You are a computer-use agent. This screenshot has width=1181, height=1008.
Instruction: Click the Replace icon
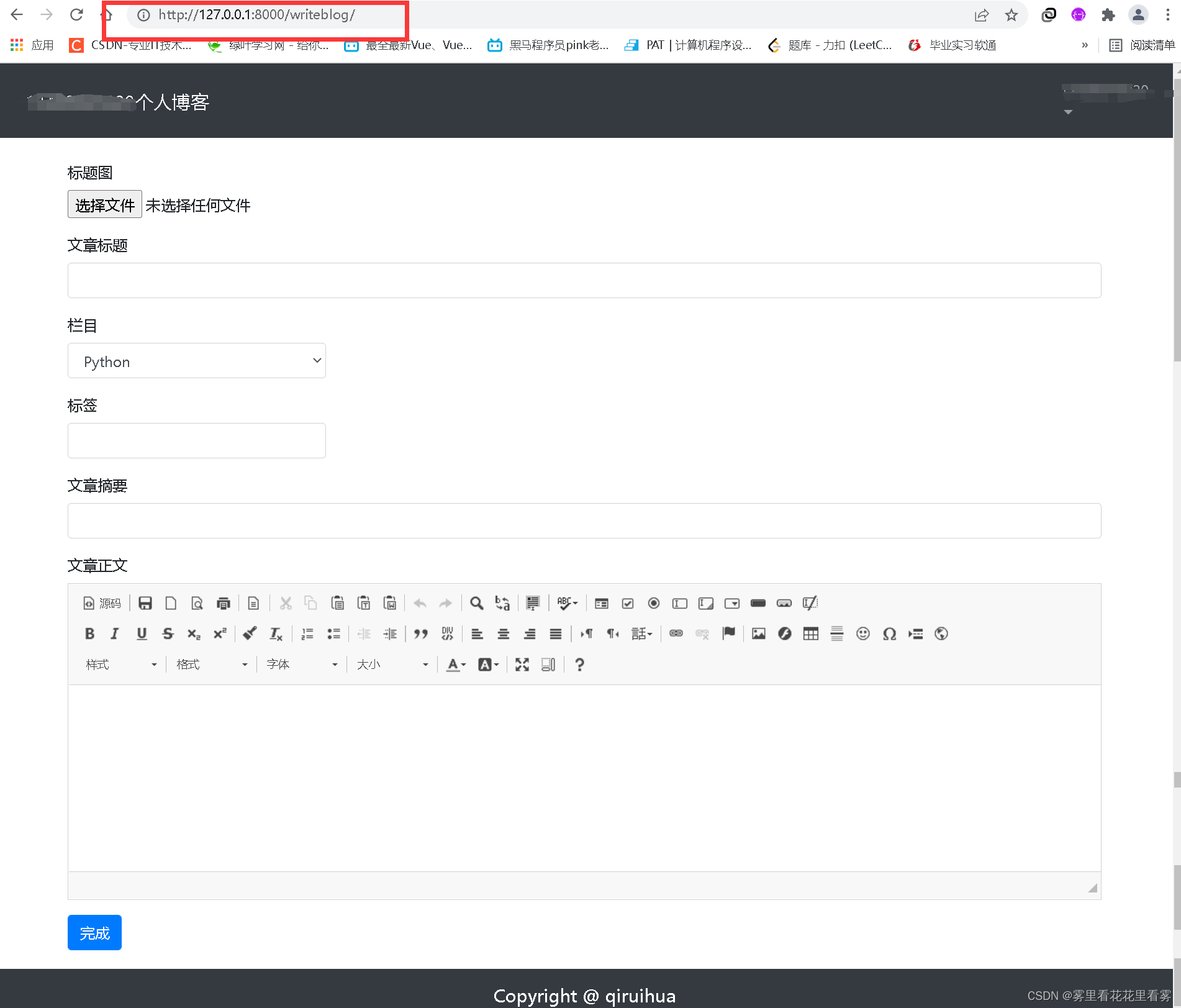502,603
